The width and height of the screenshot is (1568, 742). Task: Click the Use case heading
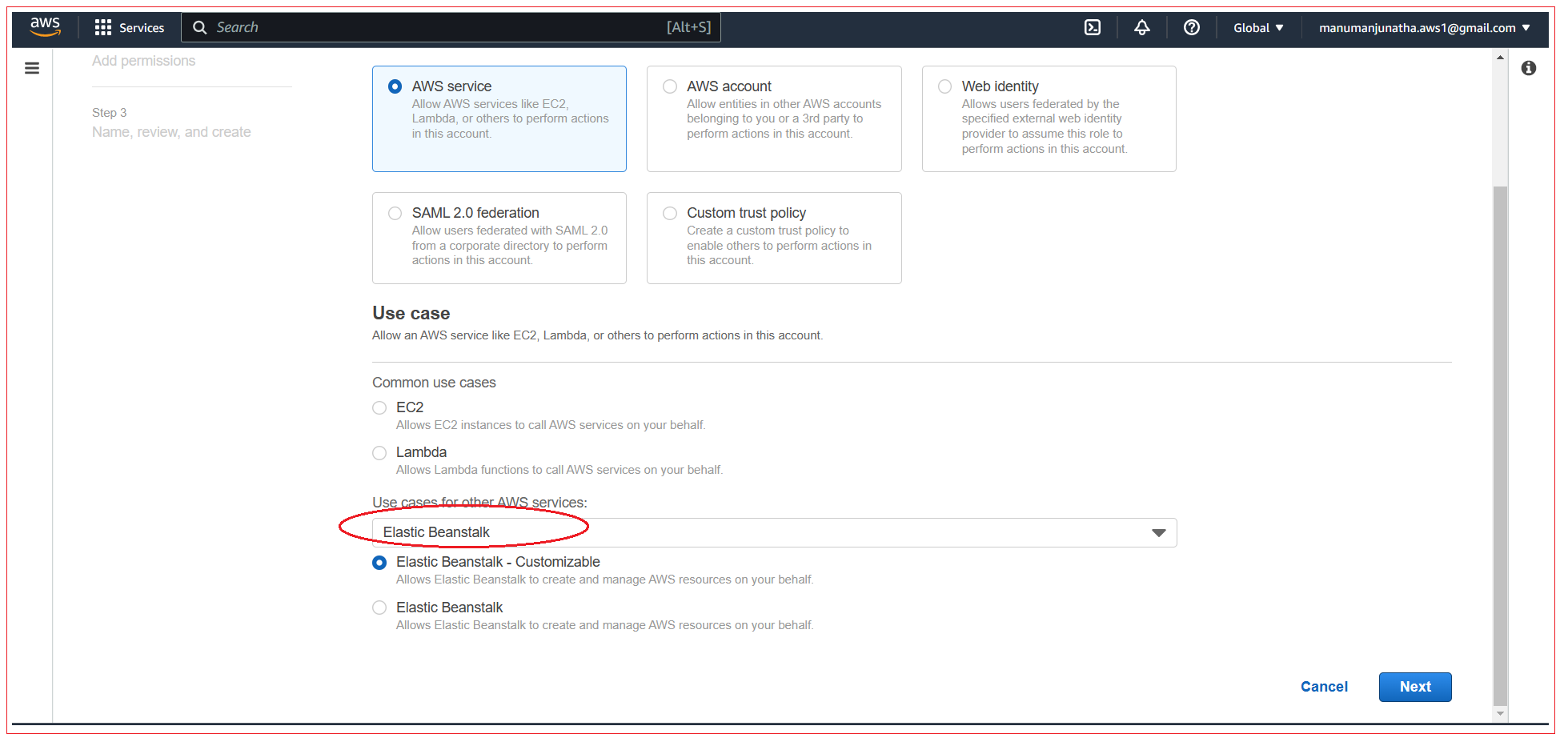click(x=411, y=313)
